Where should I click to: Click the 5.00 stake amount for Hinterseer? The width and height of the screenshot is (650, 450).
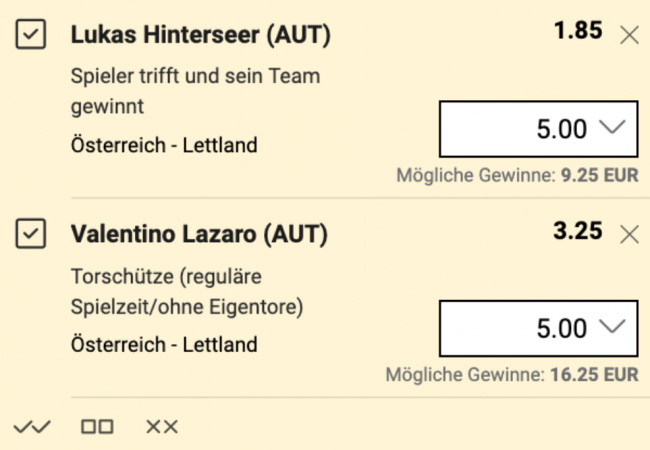(562, 129)
